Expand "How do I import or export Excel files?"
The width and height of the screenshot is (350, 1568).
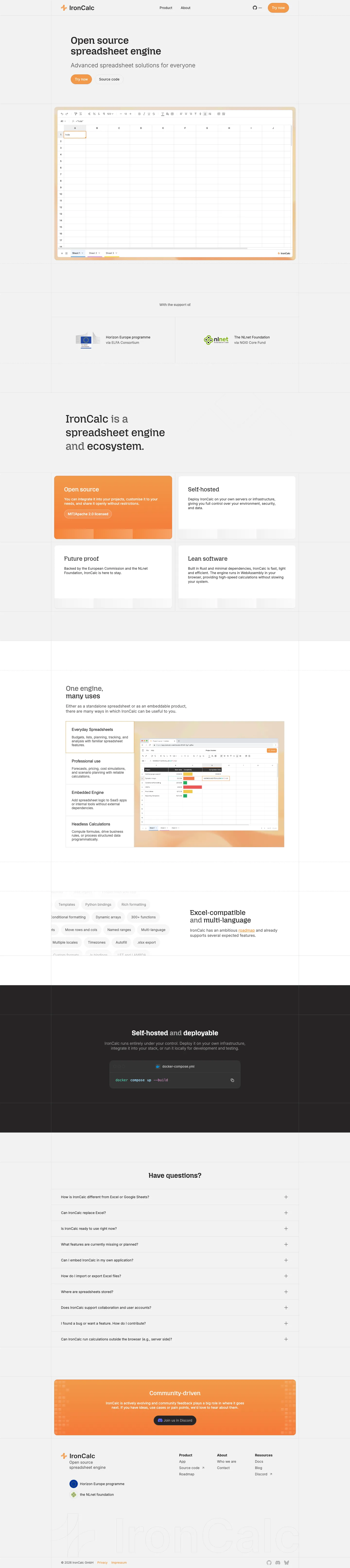[x=175, y=1276]
